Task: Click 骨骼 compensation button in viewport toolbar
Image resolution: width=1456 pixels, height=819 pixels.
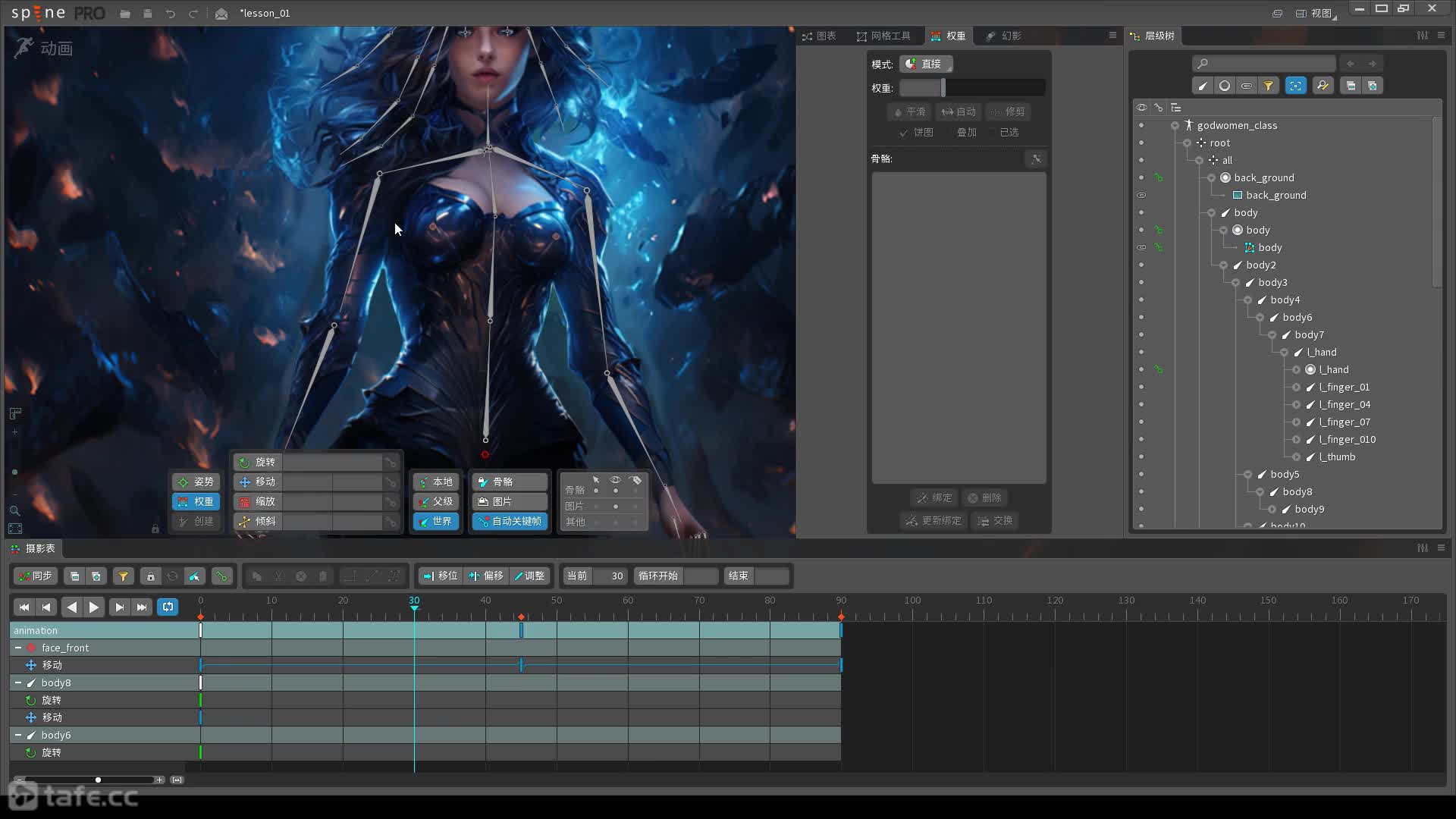Action: 510,482
